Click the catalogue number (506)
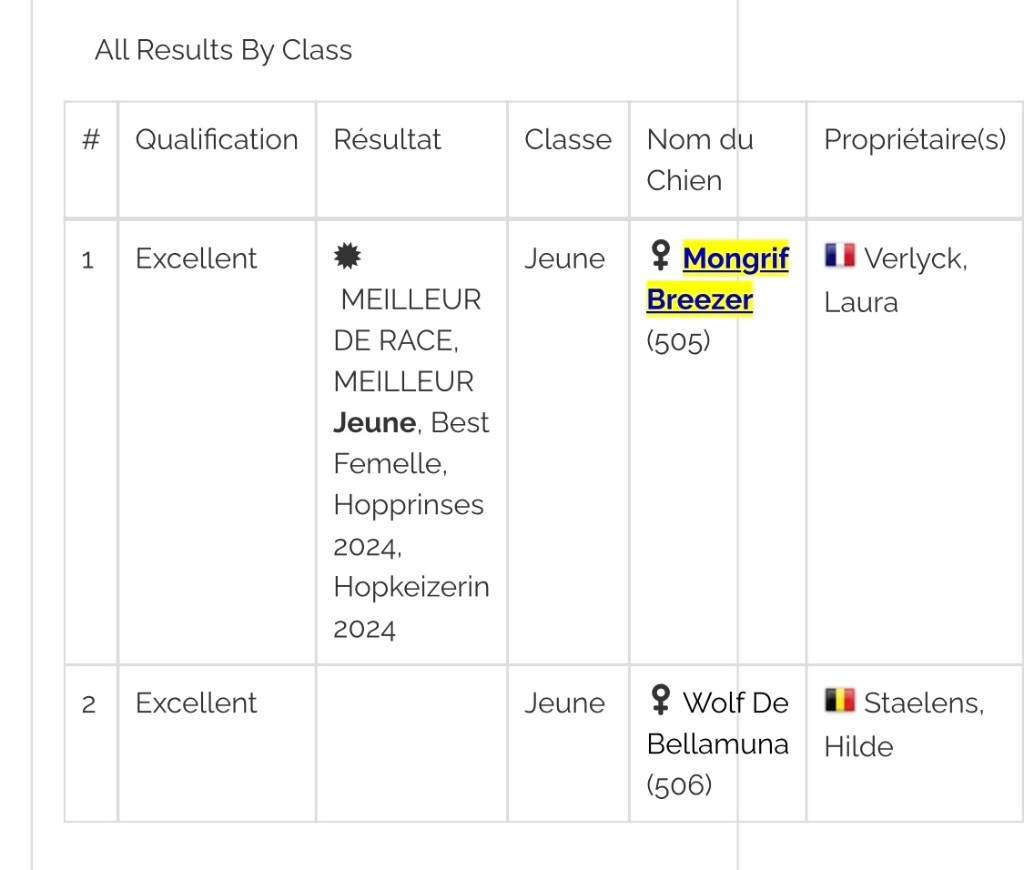 [x=679, y=786]
